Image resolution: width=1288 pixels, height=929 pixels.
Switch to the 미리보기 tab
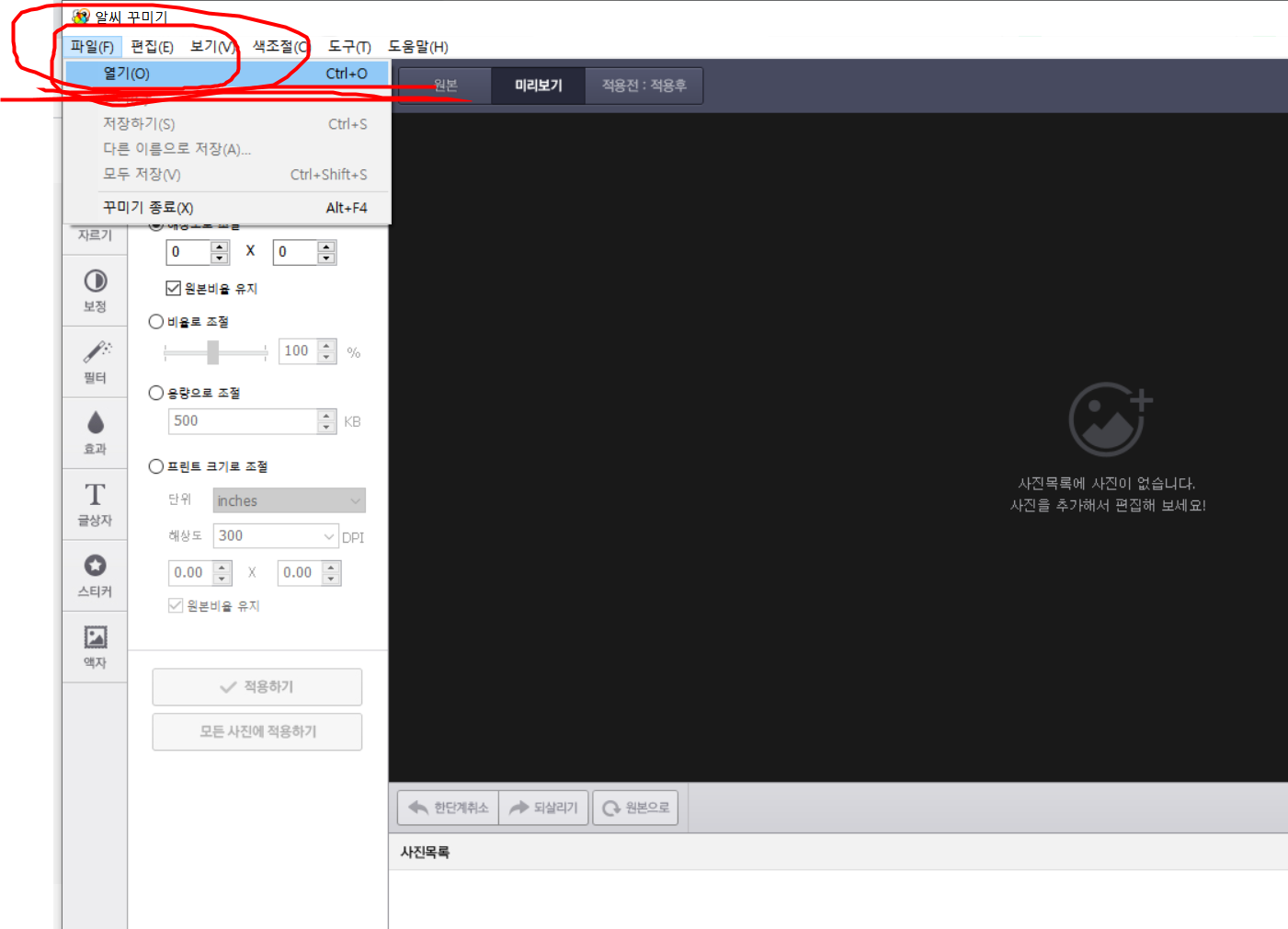coord(538,86)
